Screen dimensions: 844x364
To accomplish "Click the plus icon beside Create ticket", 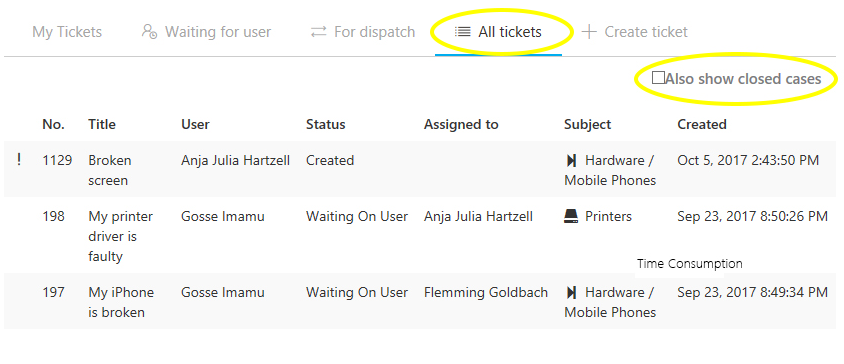I will pyautogui.click(x=589, y=32).
